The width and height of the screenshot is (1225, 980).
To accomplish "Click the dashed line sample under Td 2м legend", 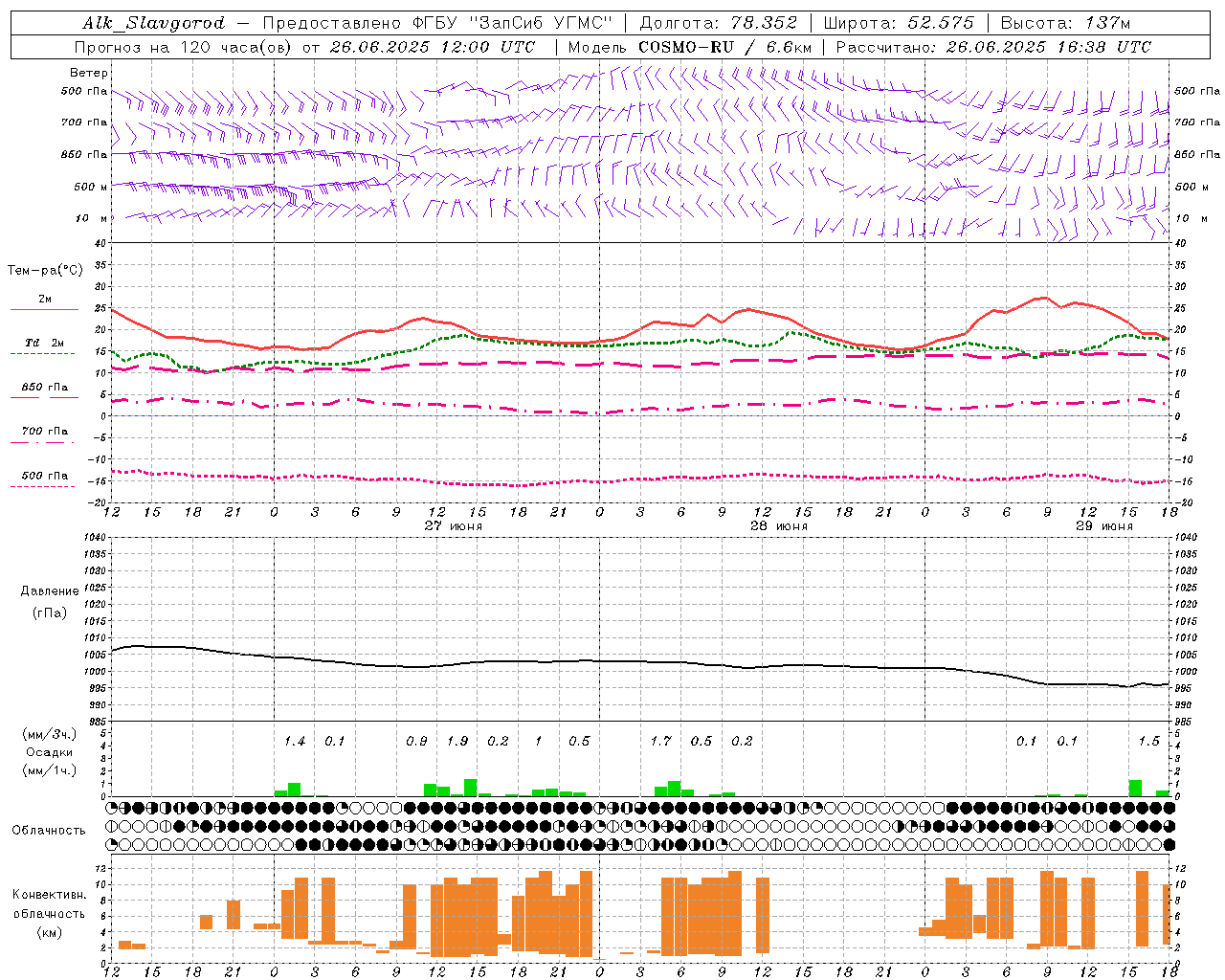I will coord(42,354).
